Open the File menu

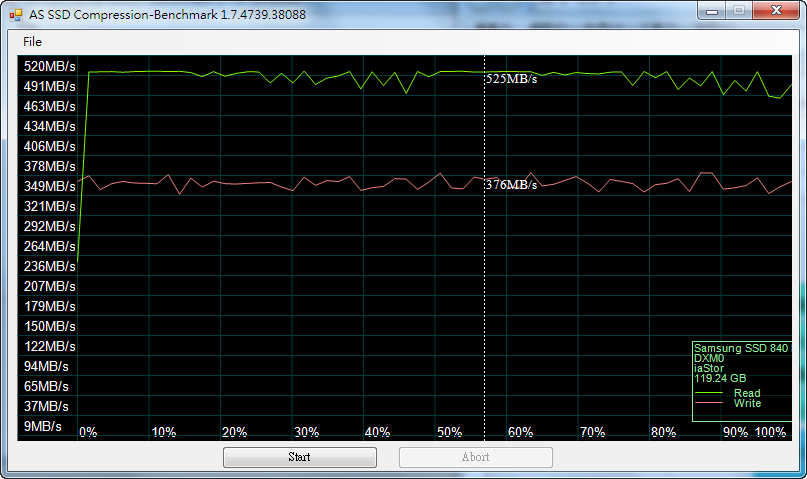[33, 41]
